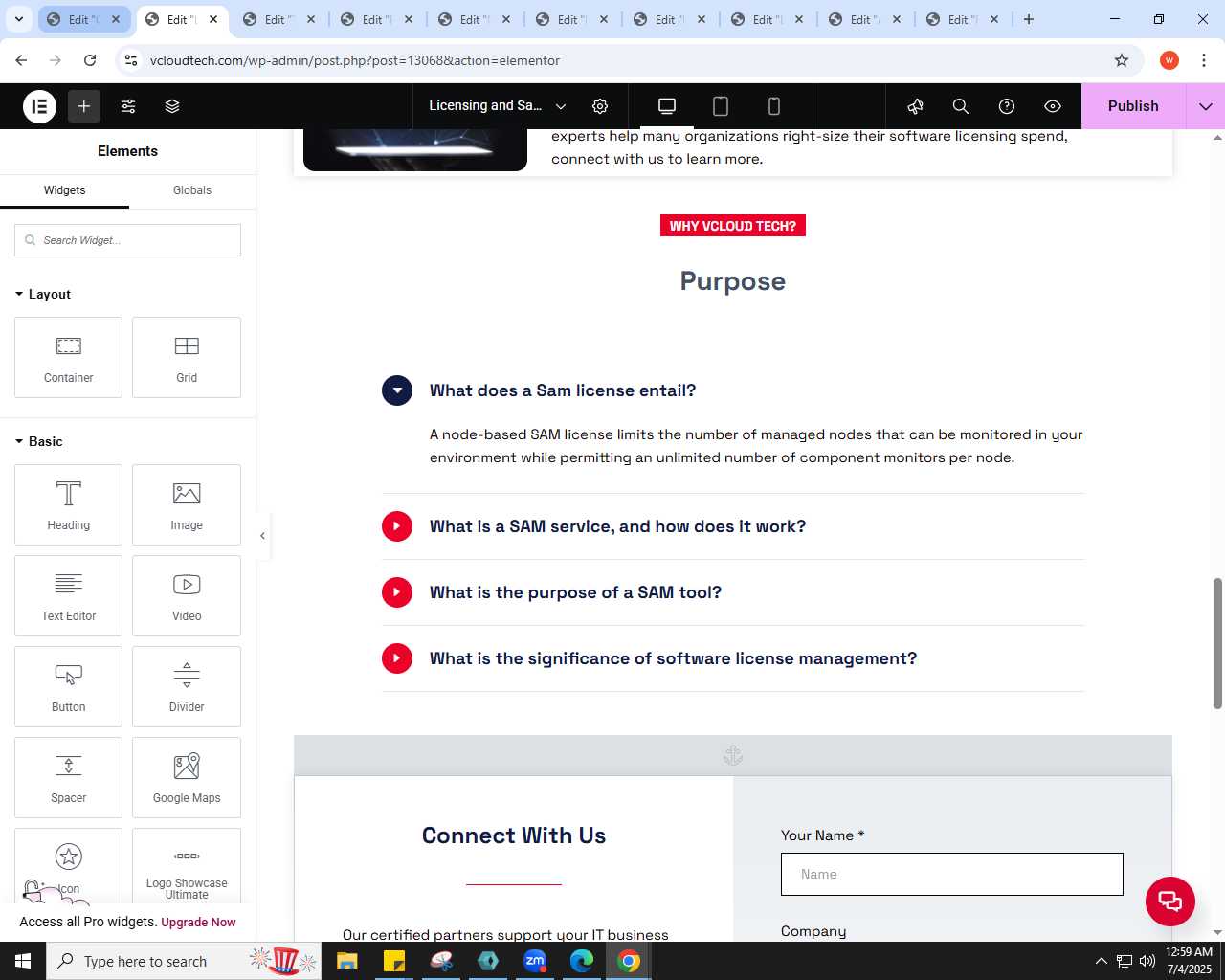
Task: Expand 'What is a SAM service' accordion
Action: 396,526
